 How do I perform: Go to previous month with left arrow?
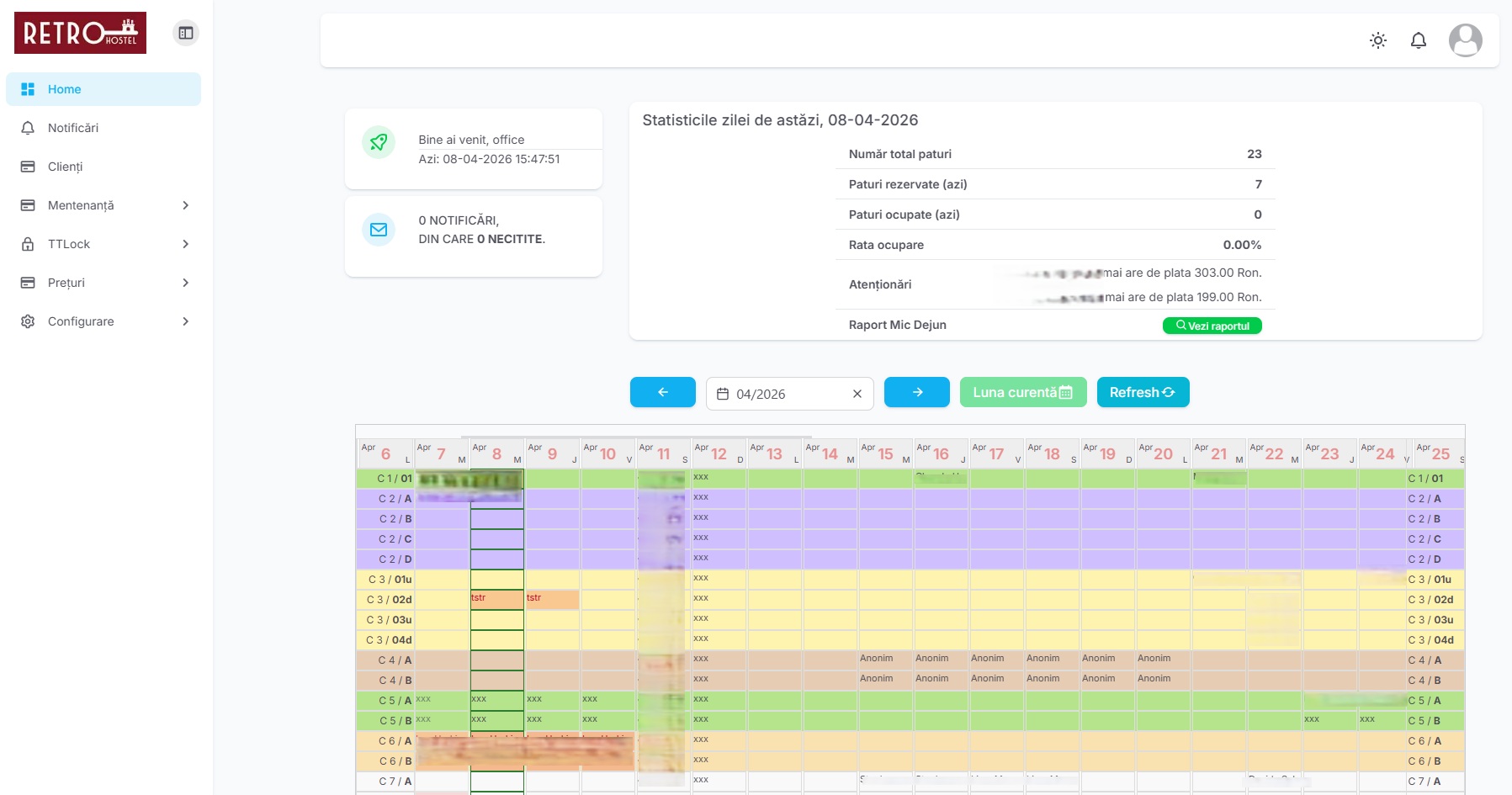(662, 392)
